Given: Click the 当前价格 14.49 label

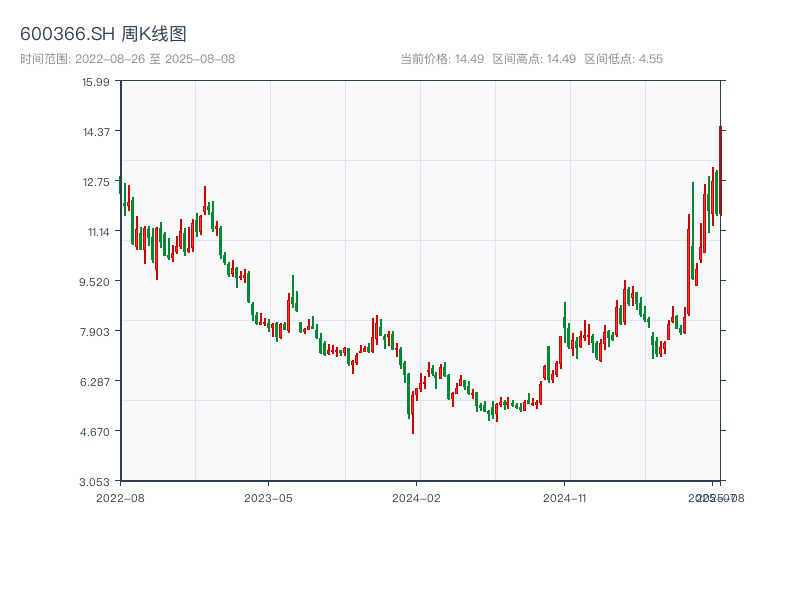Looking at the screenshot, I should (x=442, y=59).
